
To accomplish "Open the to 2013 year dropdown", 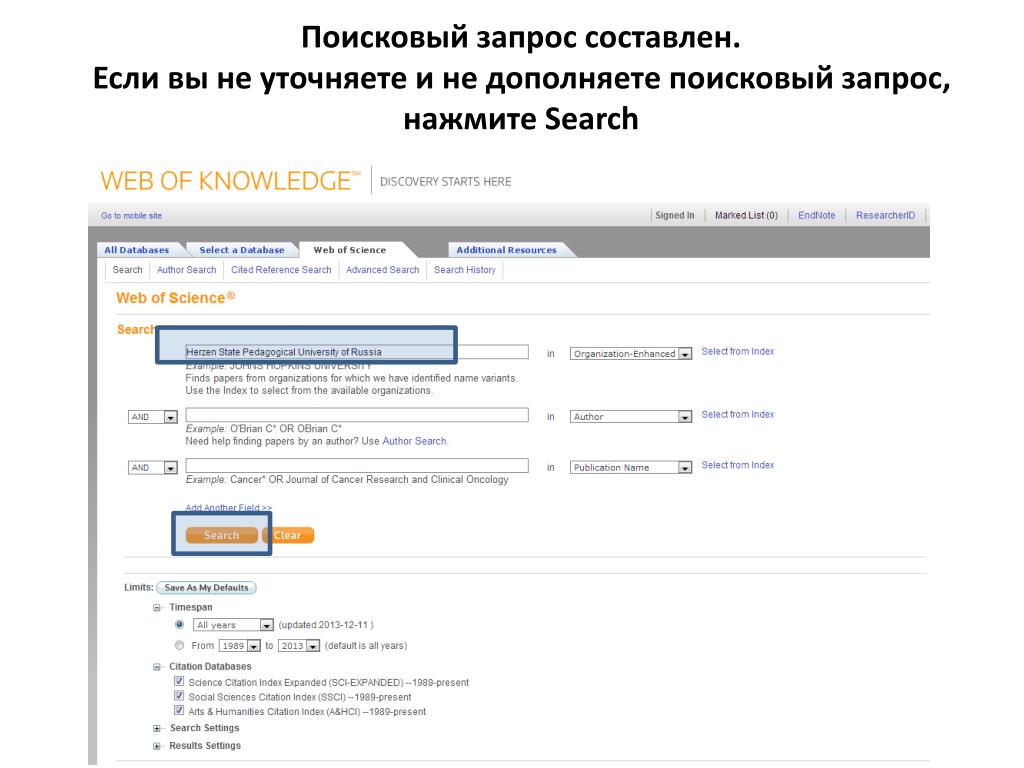I will 298,646.
